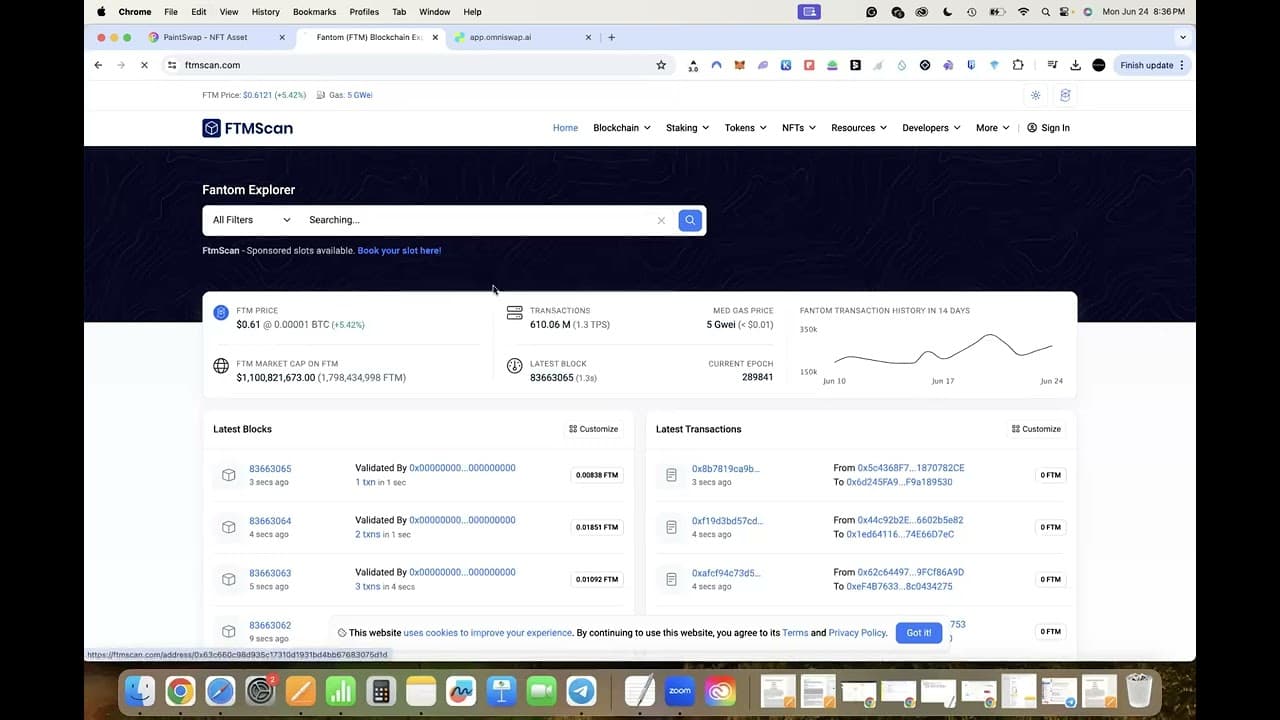Expand the Blockchain dropdown menu
1280x720 pixels.
click(622, 128)
